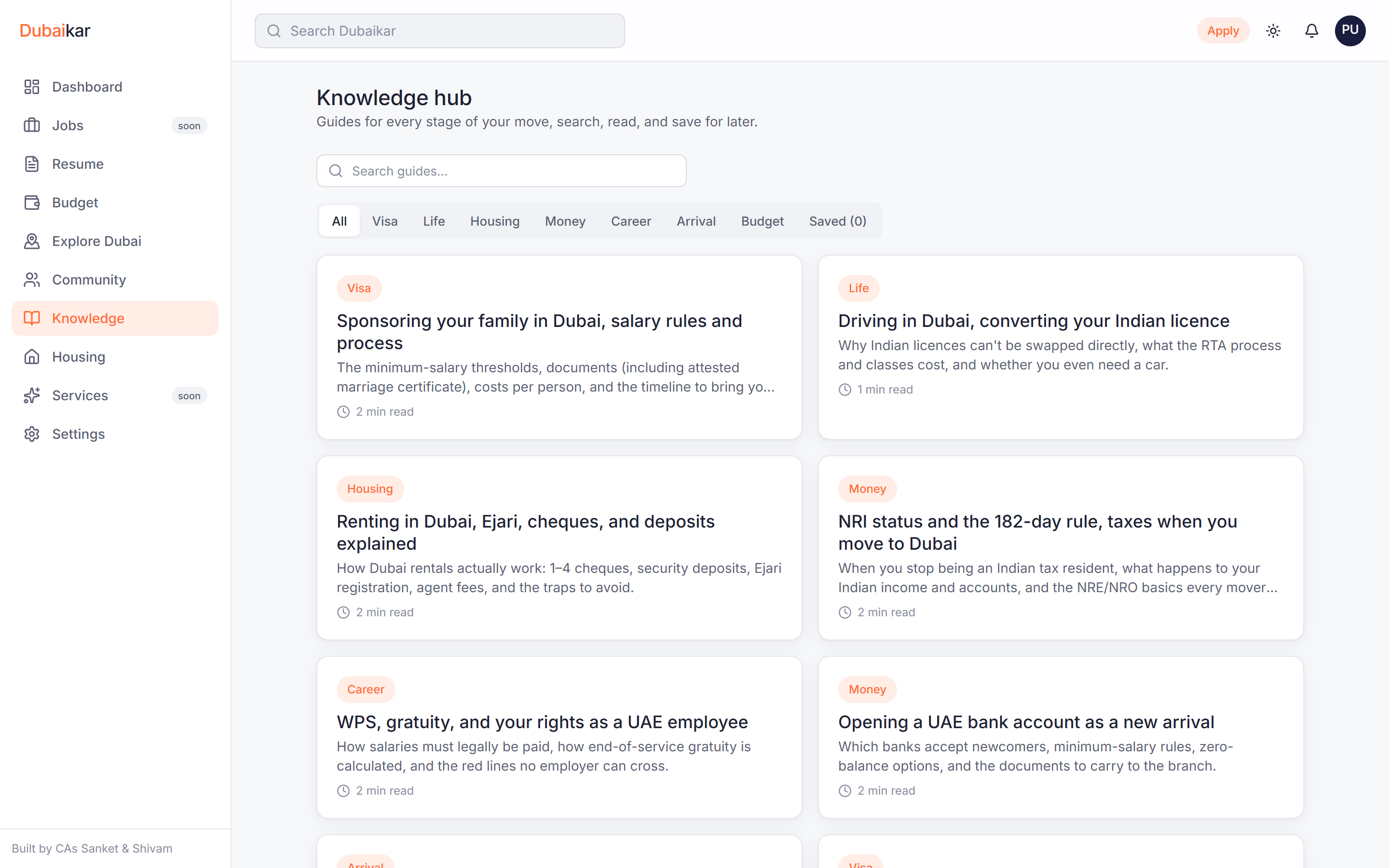Select the Money filter tab
This screenshot has width=1389, height=868.
coord(565,221)
